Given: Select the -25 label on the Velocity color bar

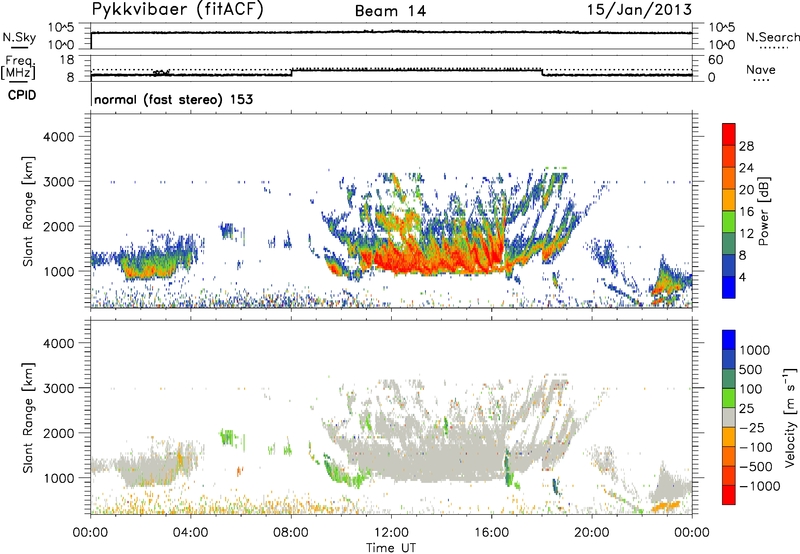Looking at the screenshot, I should pos(753,428).
